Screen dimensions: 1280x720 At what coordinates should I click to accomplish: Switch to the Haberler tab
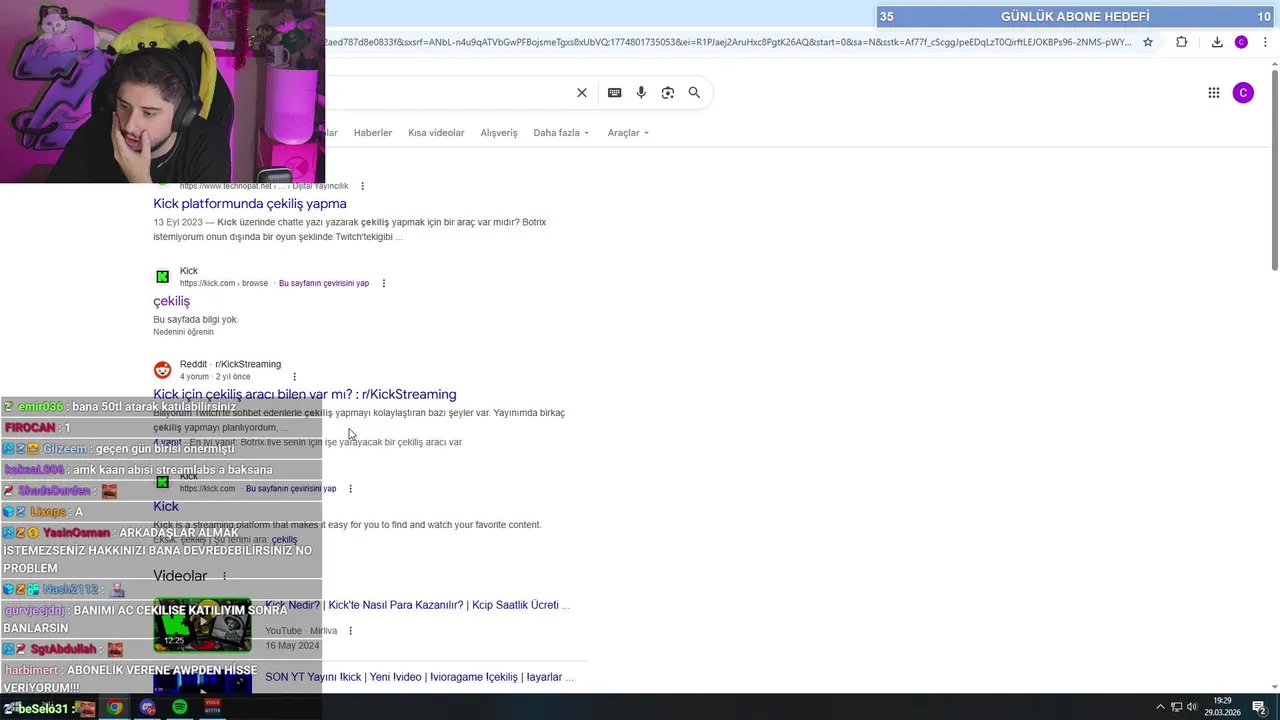click(373, 133)
